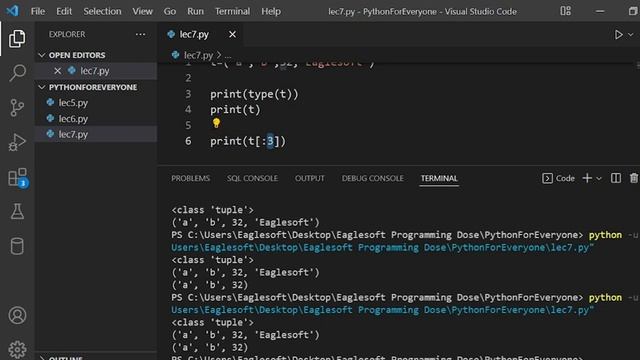Click the print(t[:3]) code line
The width and height of the screenshot is (640, 360).
click(248, 141)
